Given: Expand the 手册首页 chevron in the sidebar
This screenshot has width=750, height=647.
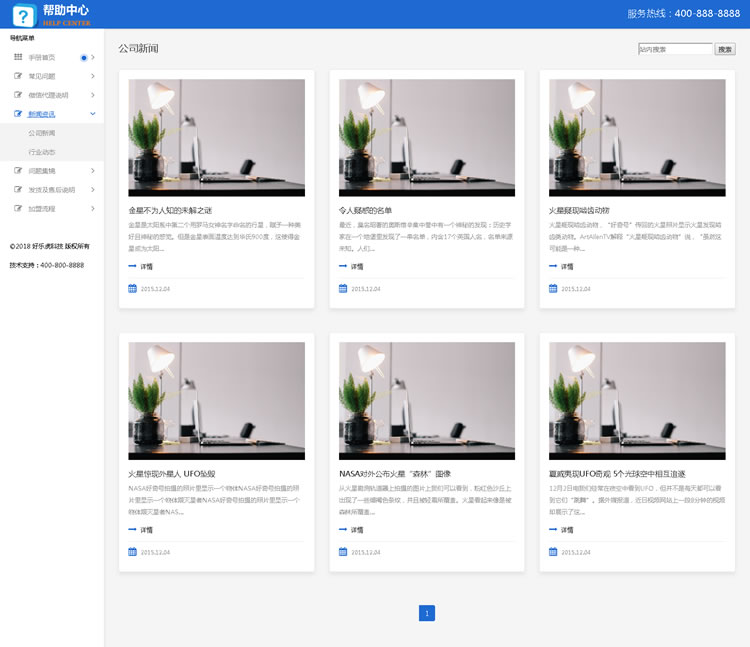Looking at the screenshot, I should (93, 57).
